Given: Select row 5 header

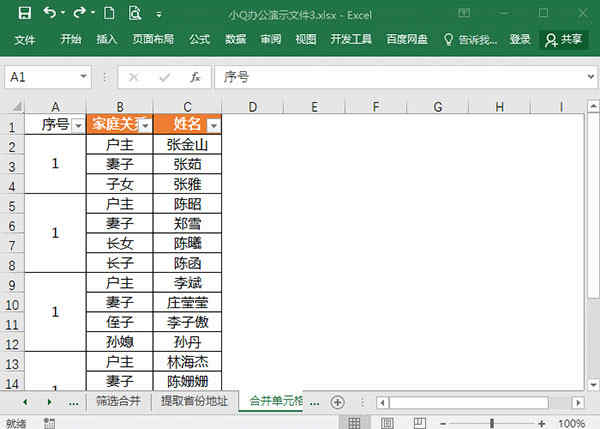Looking at the screenshot, I should tap(12, 206).
